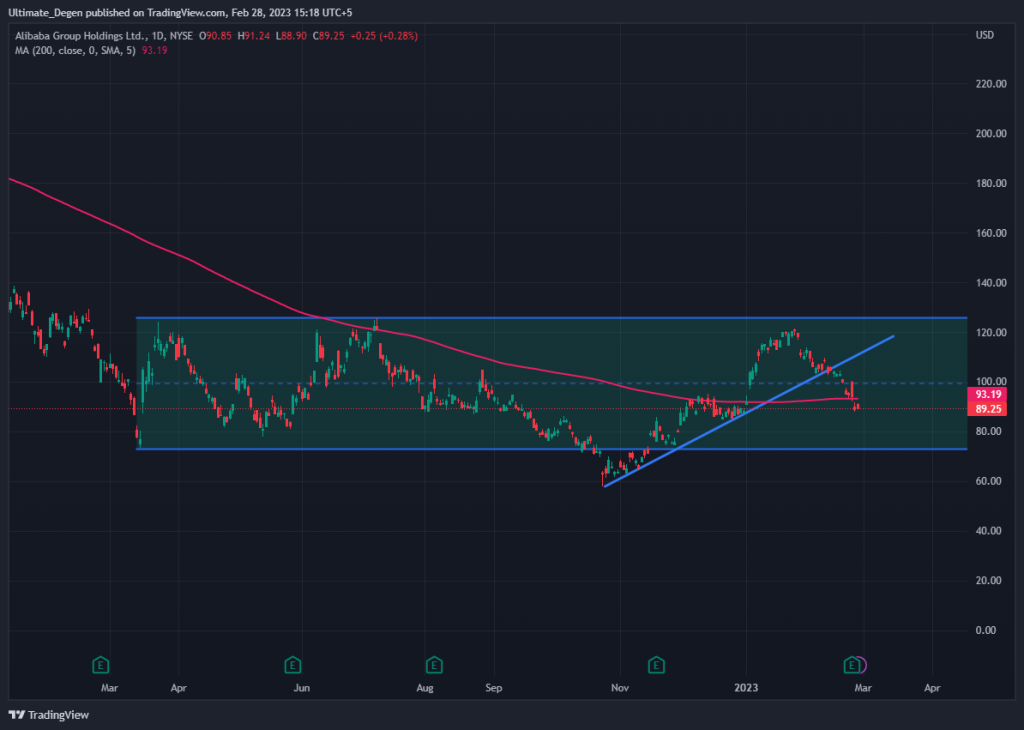
Task: Click the Sep label on time axis
Action: pos(492,689)
